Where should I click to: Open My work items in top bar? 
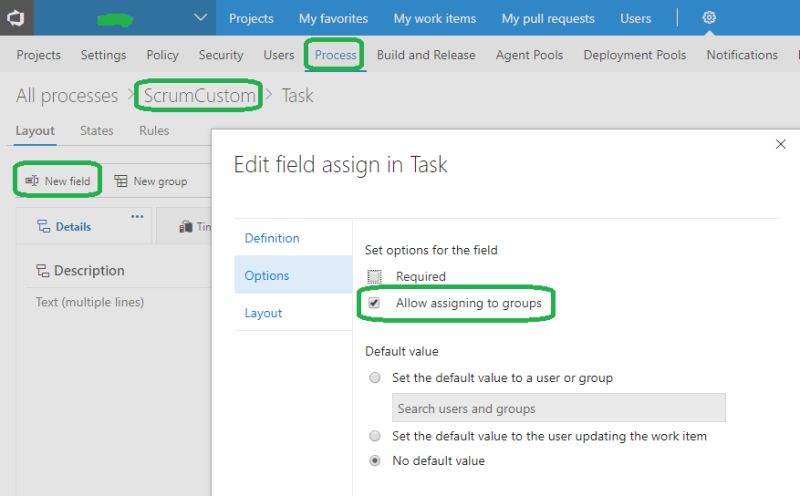pyautogui.click(x=435, y=18)
